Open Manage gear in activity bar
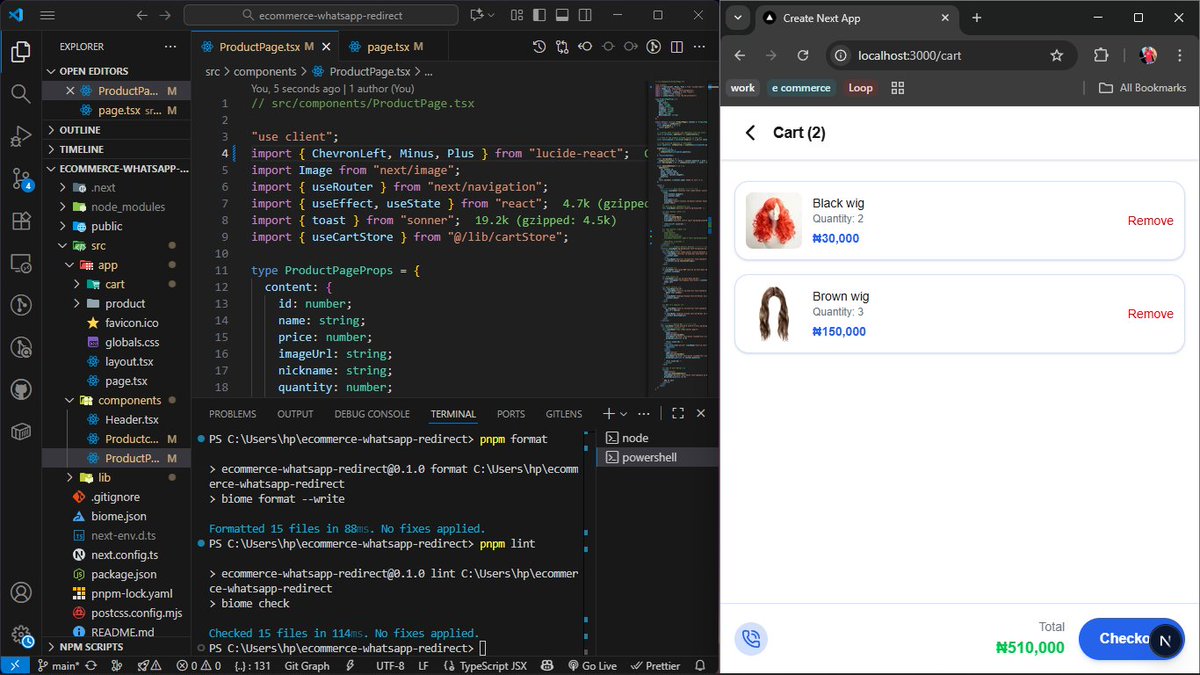This screenshot has height=675, width=1200. [20, 635]
